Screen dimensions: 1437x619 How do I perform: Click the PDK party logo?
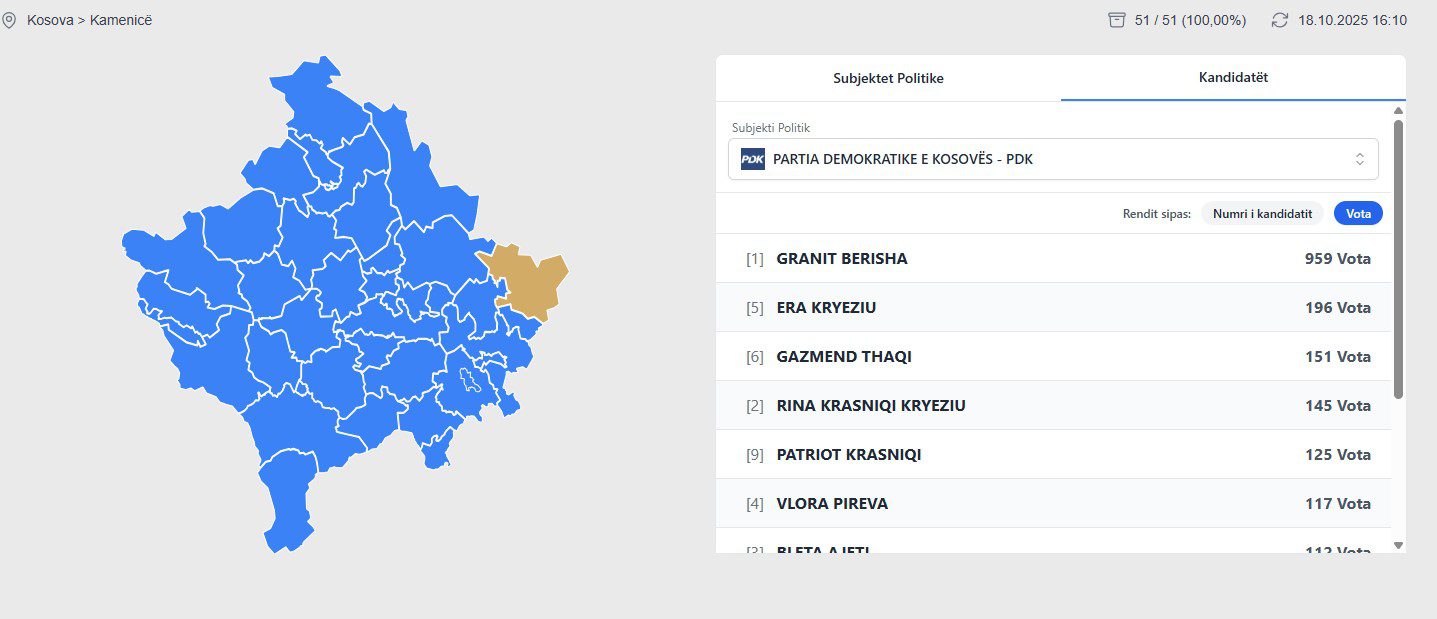(x=752, y=159)
